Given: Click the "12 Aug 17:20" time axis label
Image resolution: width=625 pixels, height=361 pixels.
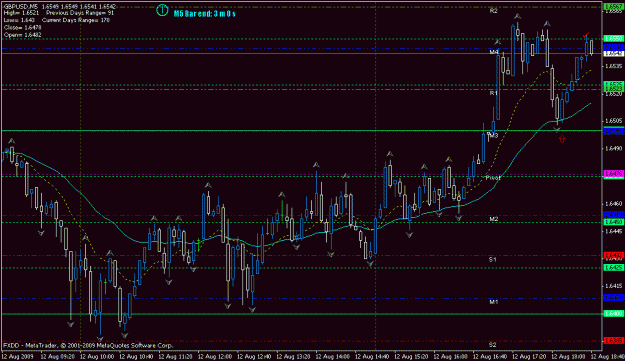Looking at the screenshot, I should click(x=529, y=356).
